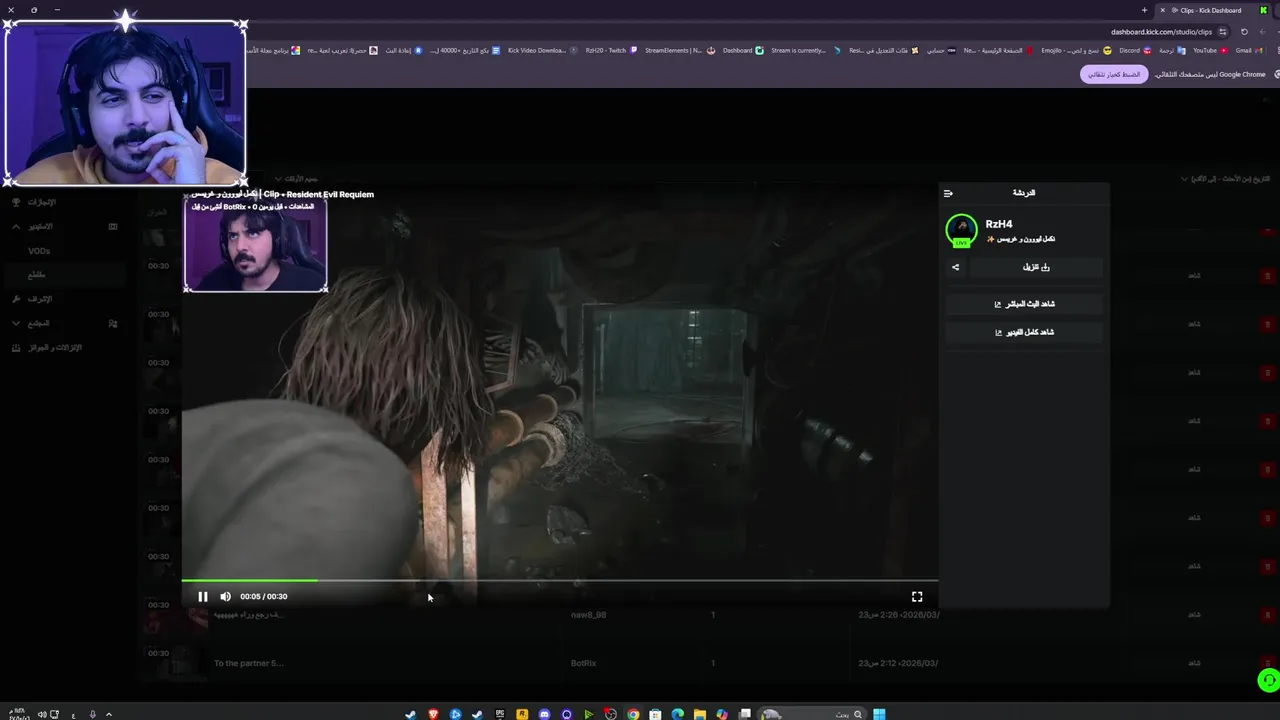Viewport: 1280px width, 720px height.
Task: Open Windows Start button on the taskbar
Action: tap(879, 714)
